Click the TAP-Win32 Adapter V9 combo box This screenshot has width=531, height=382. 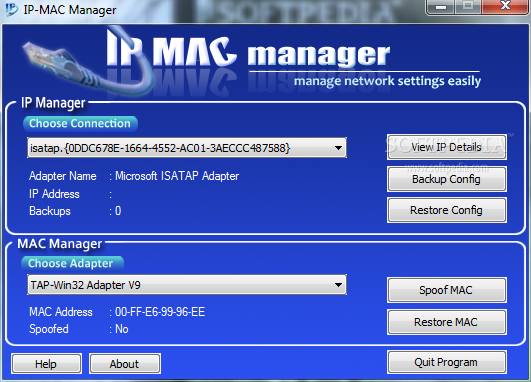pos(187,285)
